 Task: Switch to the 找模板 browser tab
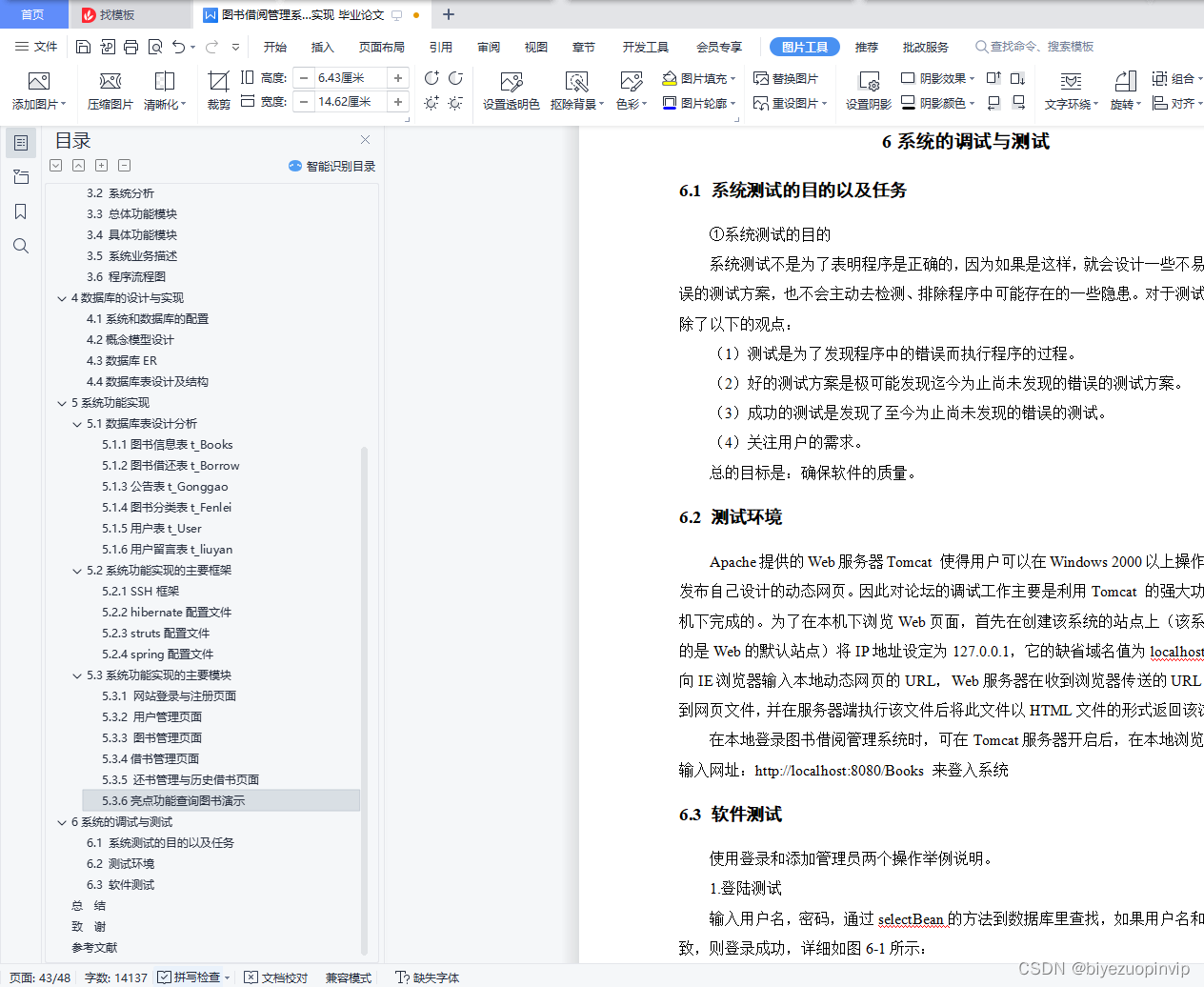[119, 14]
